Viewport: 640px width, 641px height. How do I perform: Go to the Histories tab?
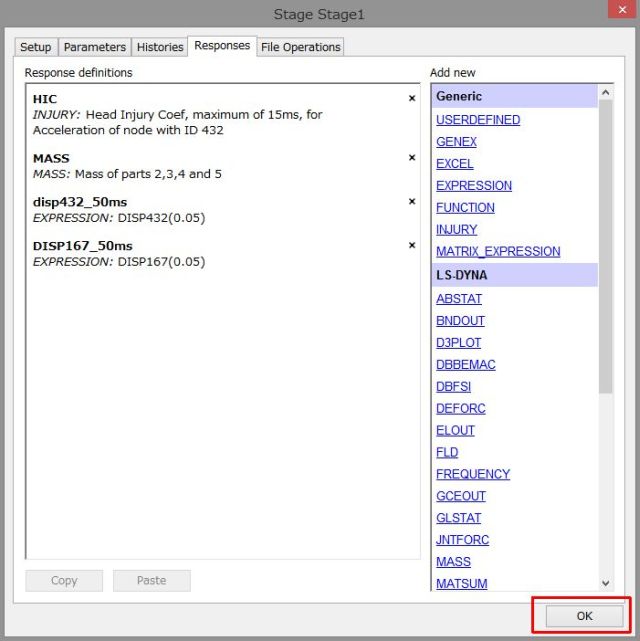160,47
